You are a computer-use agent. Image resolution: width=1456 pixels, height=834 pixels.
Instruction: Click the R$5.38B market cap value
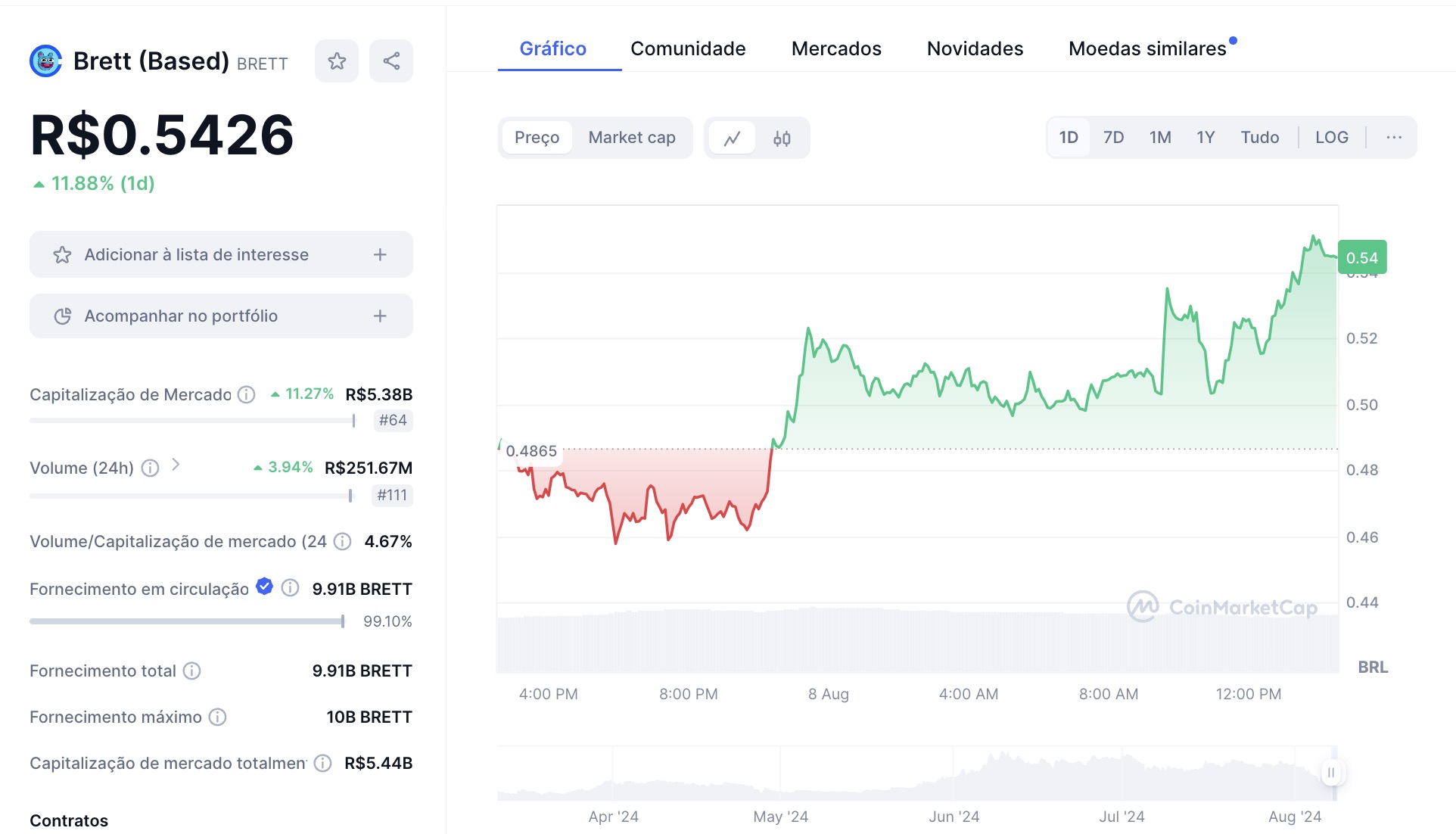click(x=379, y=394)
